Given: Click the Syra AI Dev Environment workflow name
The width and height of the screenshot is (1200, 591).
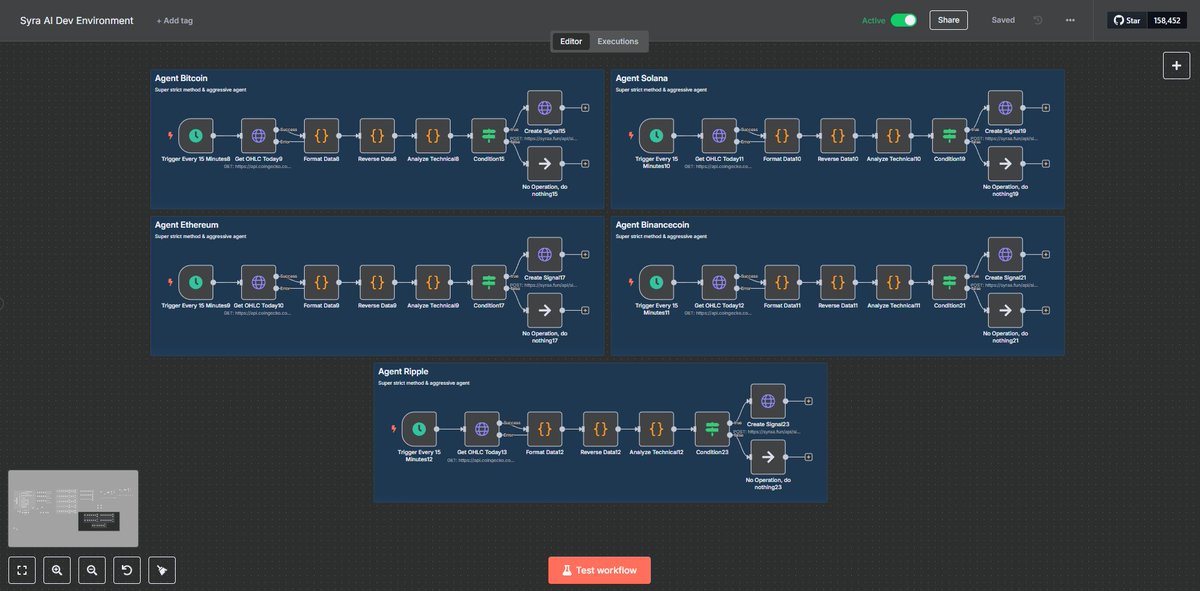Looking at the screenshot, I should coord(77,20).
